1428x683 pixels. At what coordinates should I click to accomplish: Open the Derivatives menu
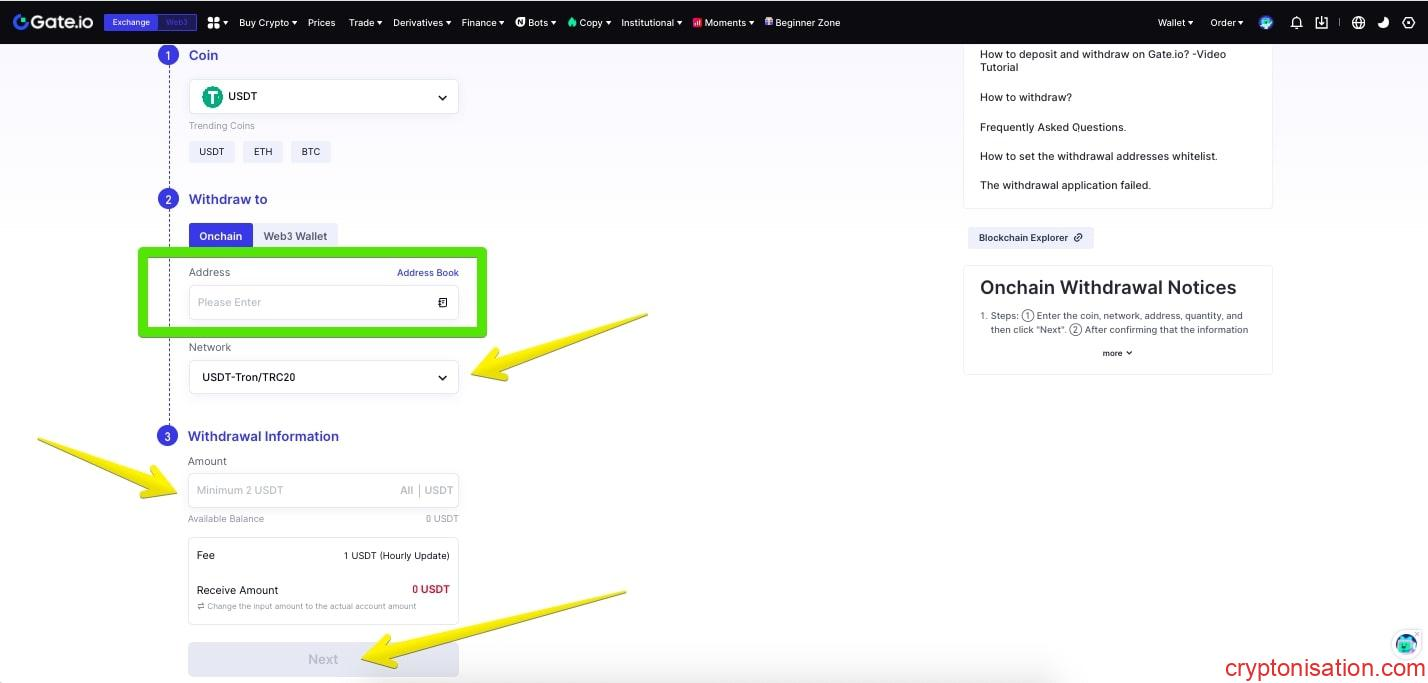click(421, 22)
